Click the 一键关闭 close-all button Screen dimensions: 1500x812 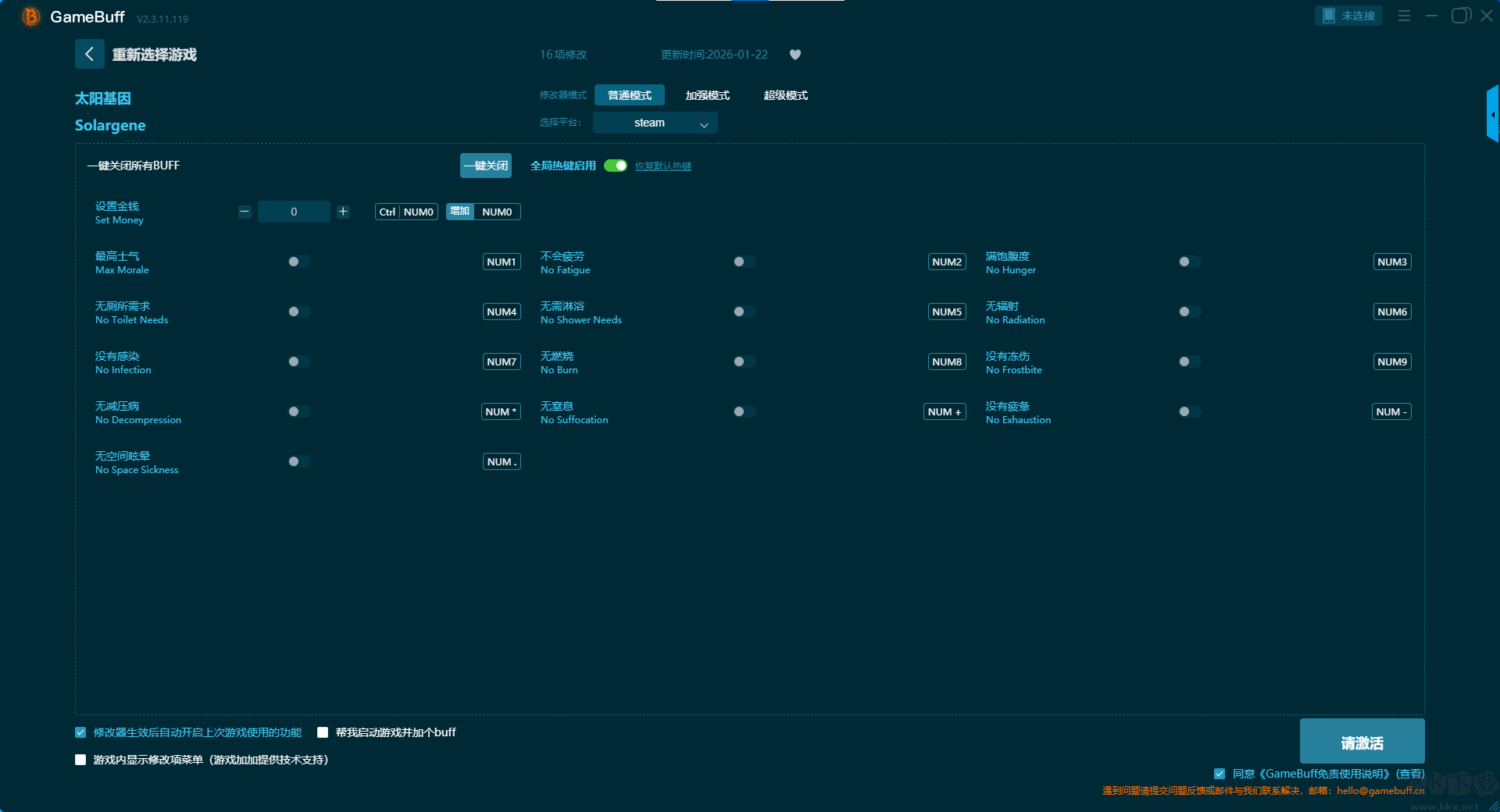click(485, 166)
